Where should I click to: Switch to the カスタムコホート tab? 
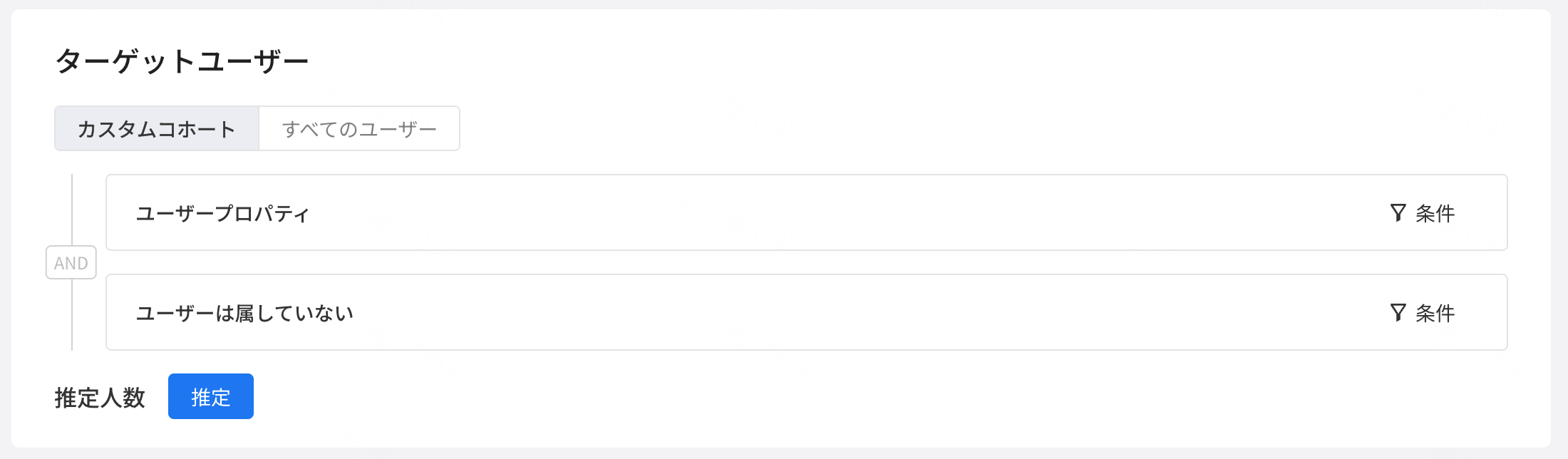click(157, 128)
